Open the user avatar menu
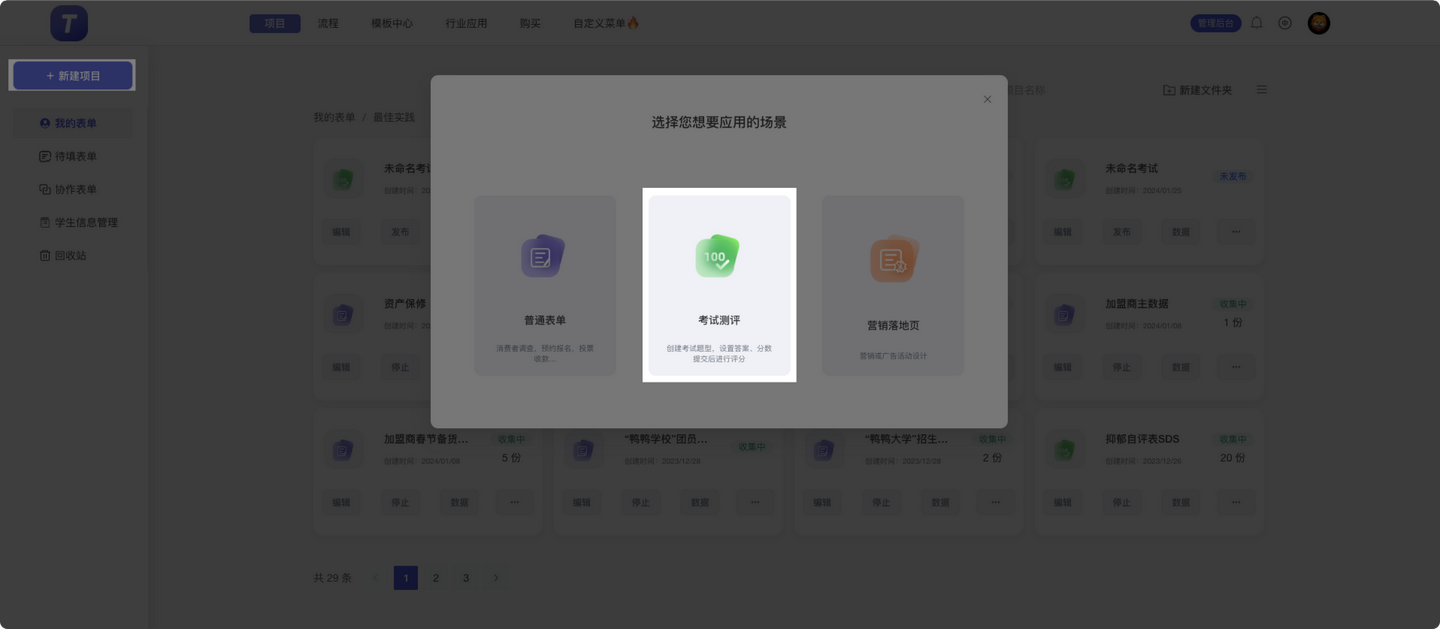1440x629 pixels. pos(1319,23)
